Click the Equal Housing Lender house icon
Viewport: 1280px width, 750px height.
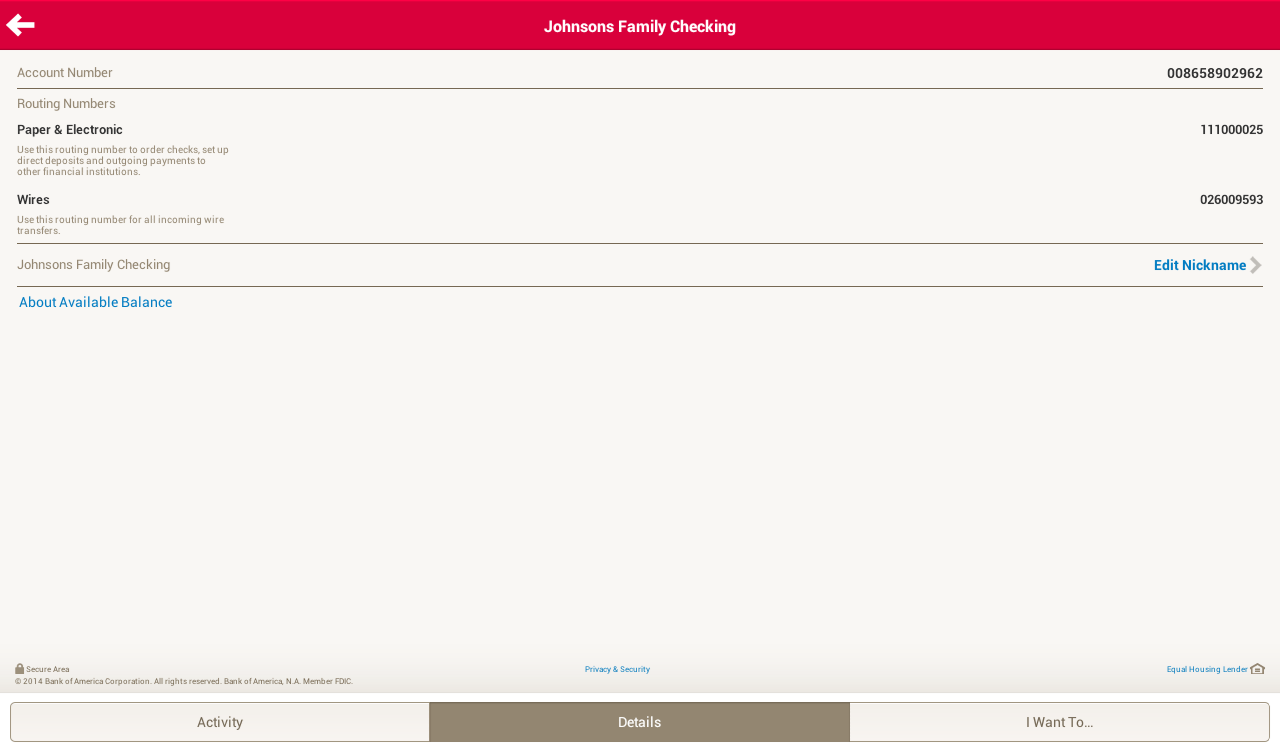click(x=1257, y=669)
